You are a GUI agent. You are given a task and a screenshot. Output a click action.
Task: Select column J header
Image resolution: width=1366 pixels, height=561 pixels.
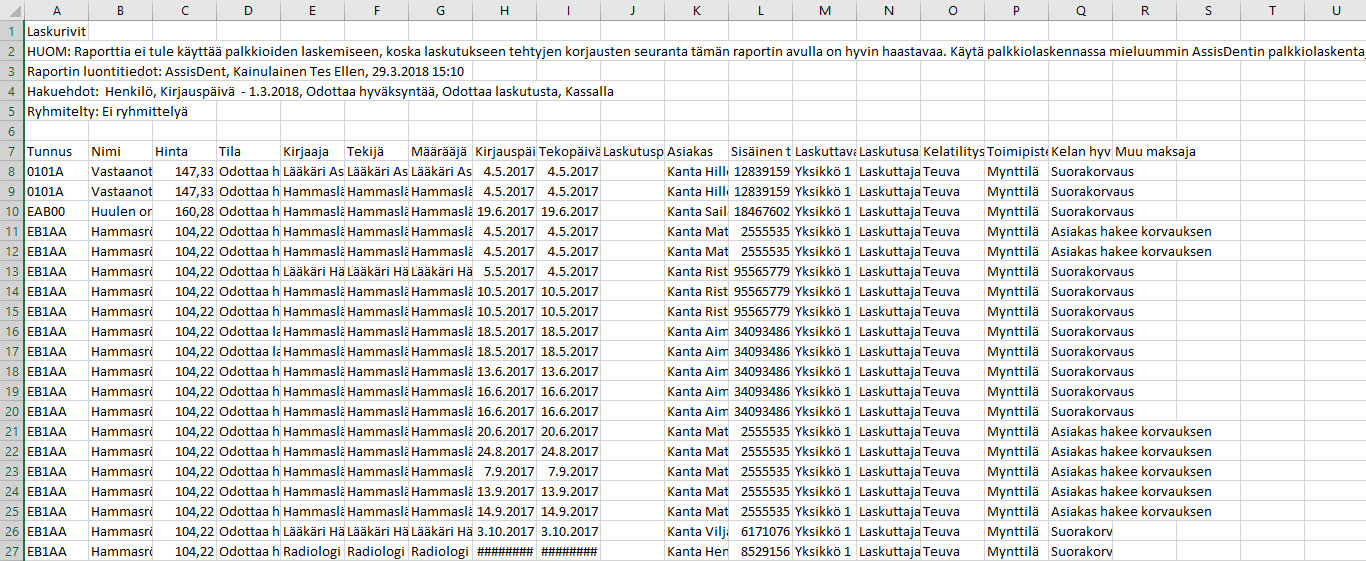(x=632, y=10)
